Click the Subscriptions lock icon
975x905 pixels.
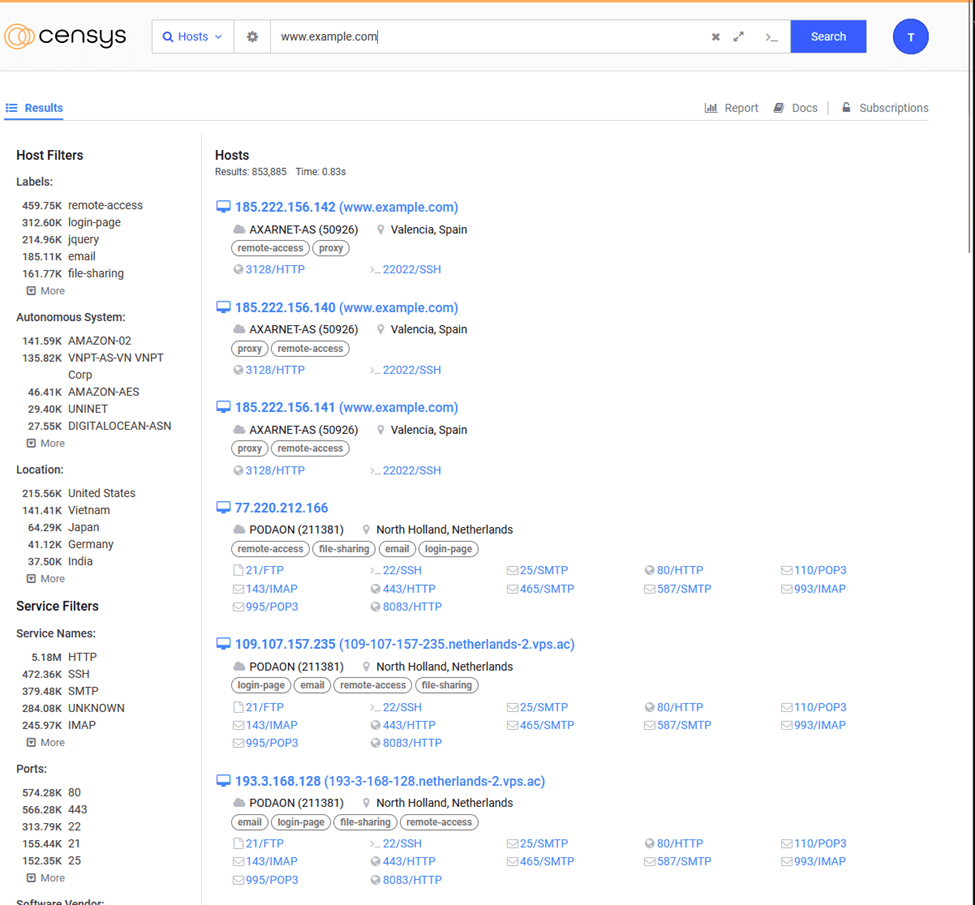846,107
